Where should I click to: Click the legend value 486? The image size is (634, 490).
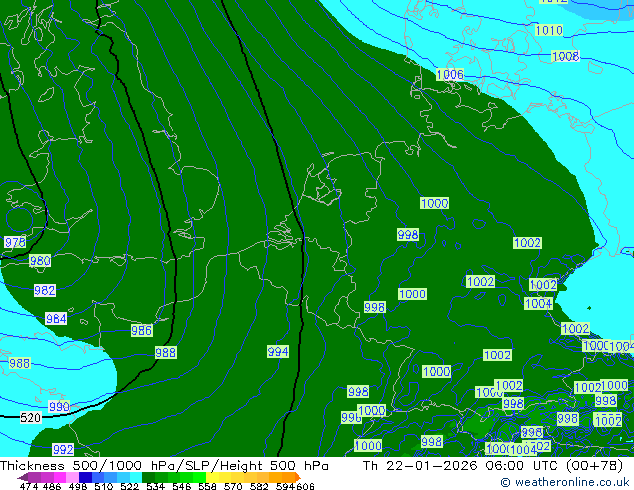point(52,486)
